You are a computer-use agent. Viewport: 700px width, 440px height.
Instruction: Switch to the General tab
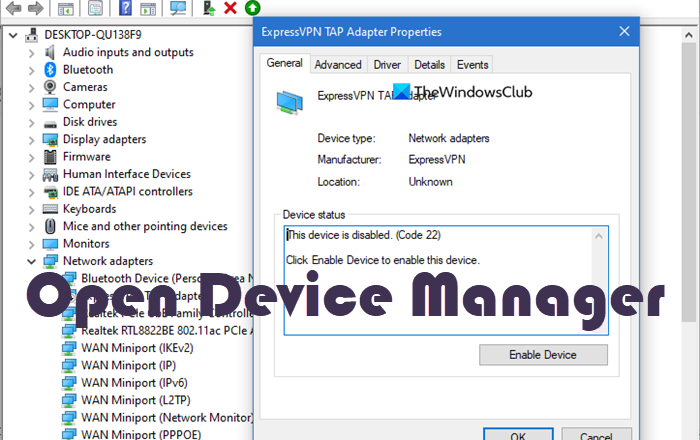284,63
